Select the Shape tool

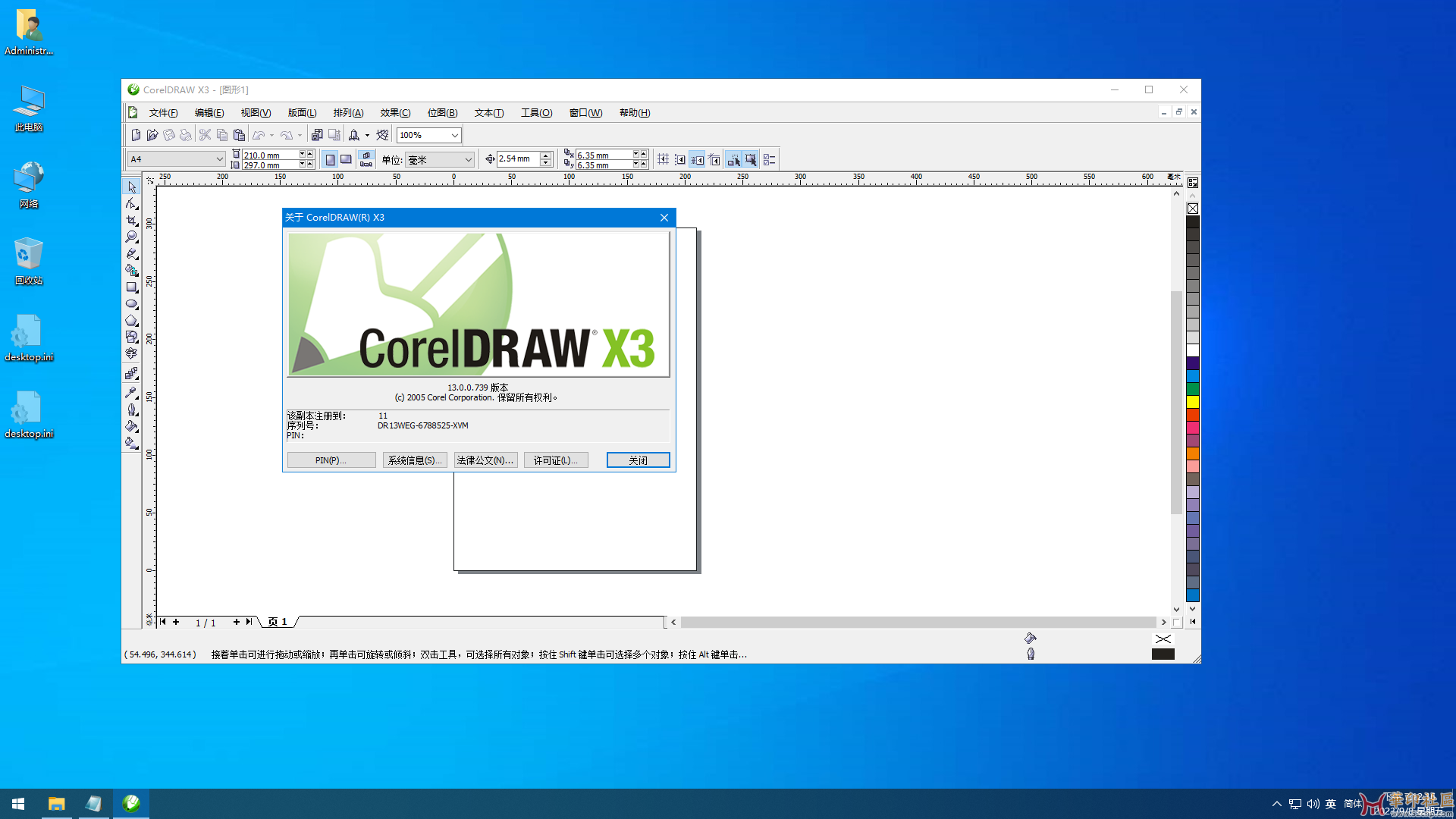coord(131,204)
